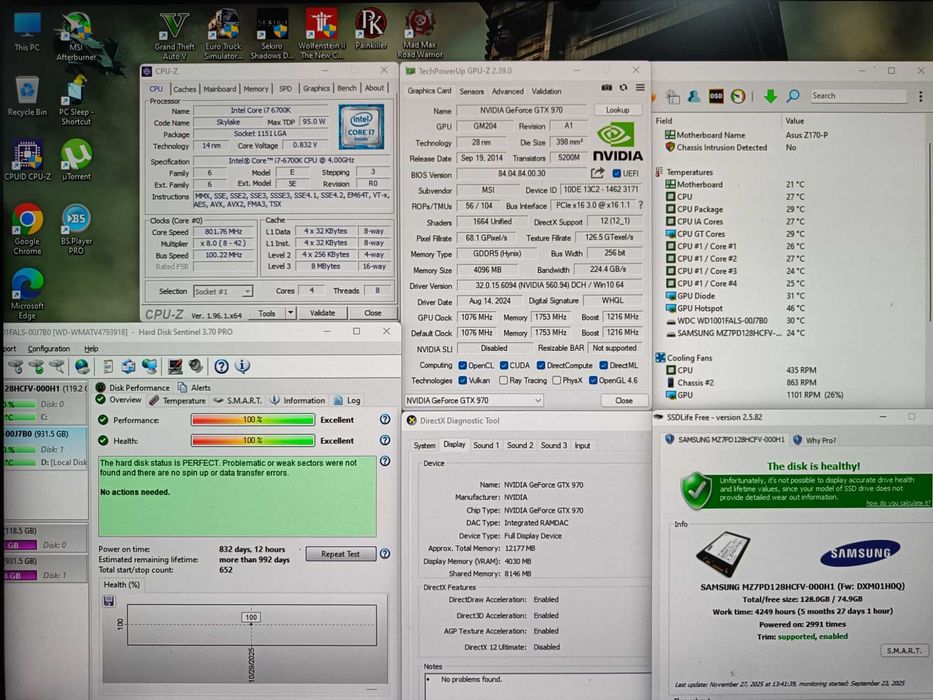Click the Validate button in CPU-Z
Screen dimensions: 933x700
323,313
